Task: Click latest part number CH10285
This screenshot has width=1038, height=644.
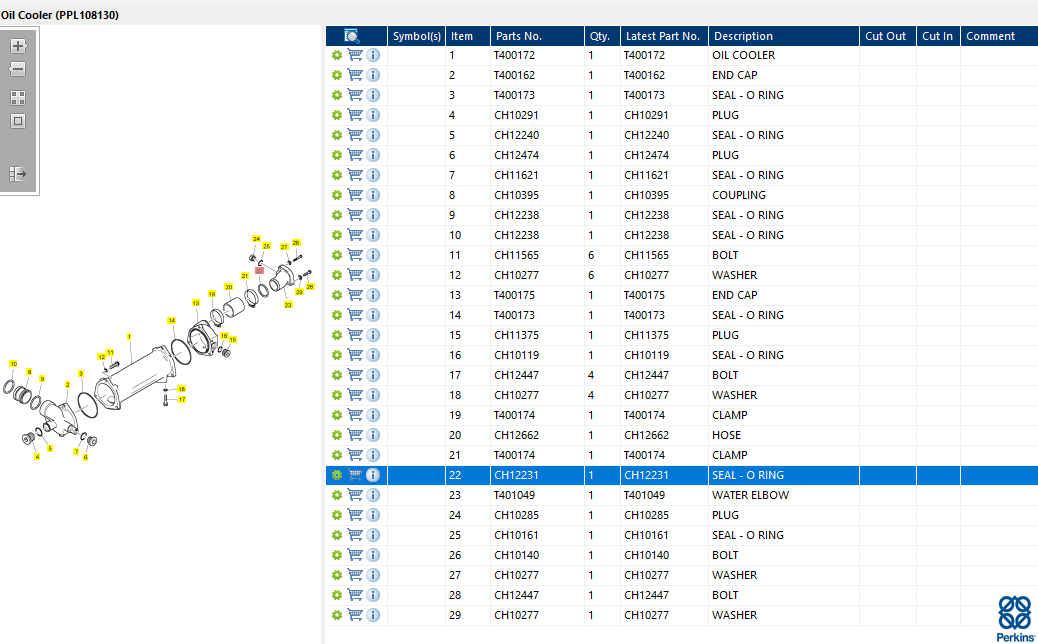Action: click(x=646, y=515)
